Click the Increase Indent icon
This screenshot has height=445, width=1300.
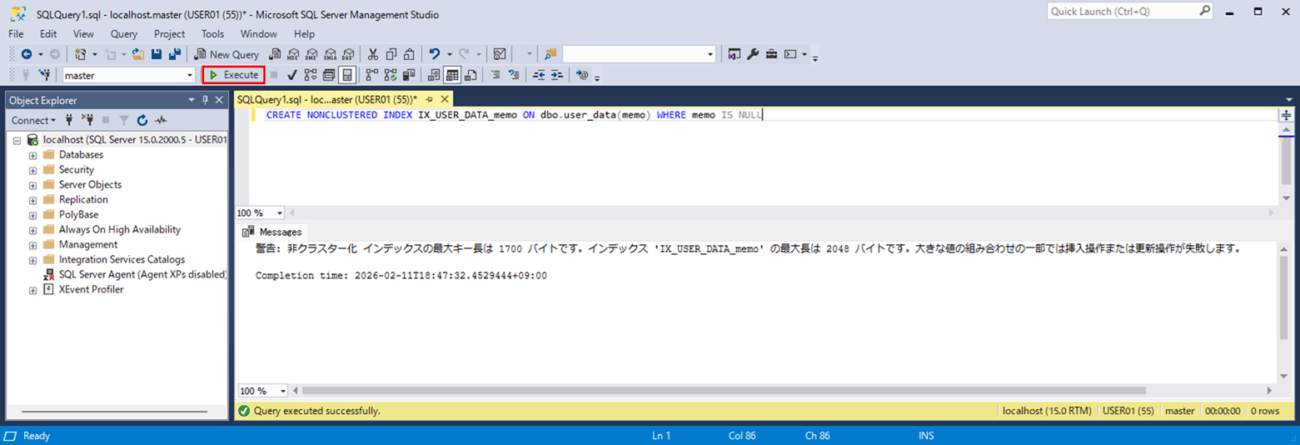click(x=557, y=75)
